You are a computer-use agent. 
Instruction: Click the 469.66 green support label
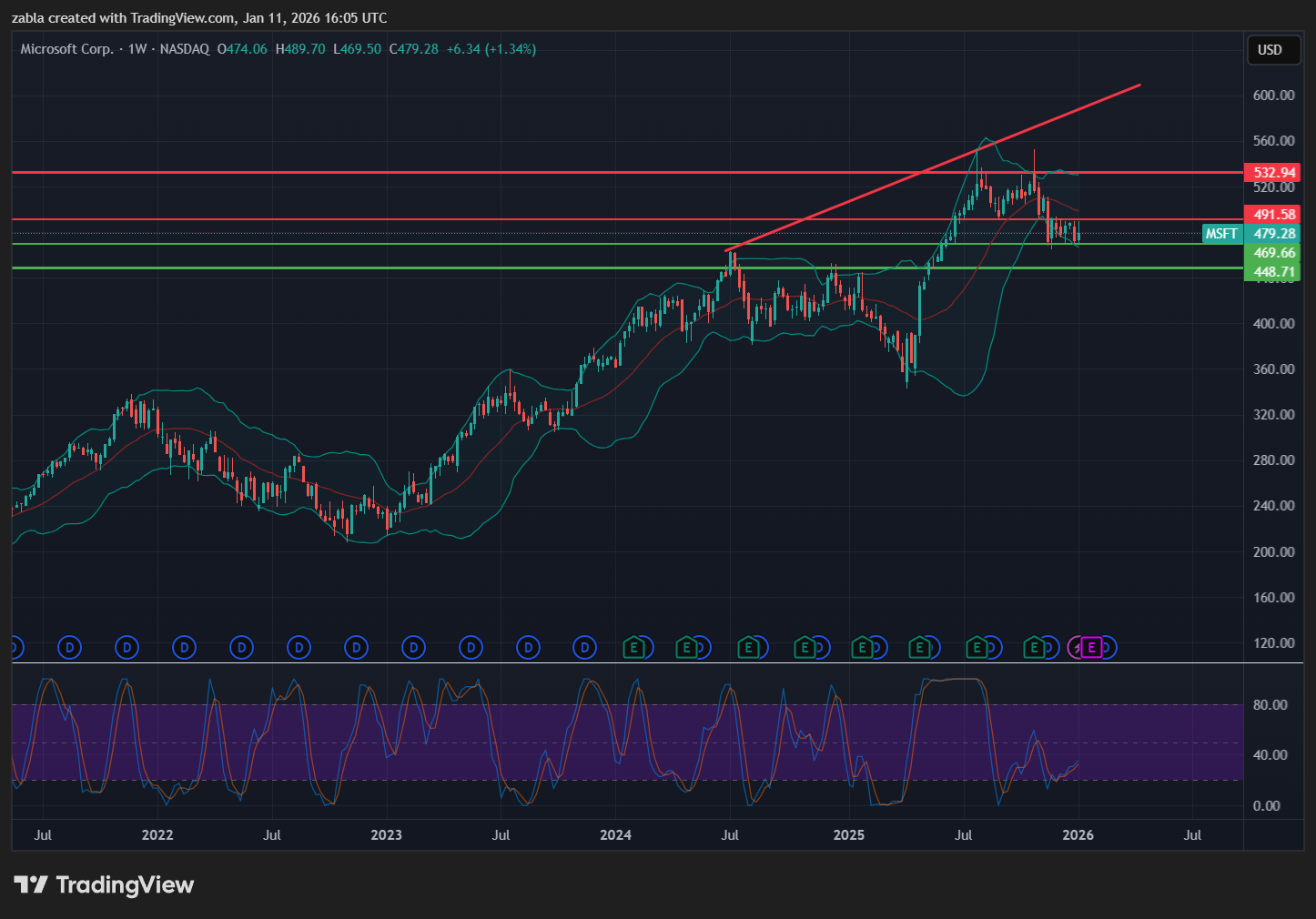pyautogui.click(x=1273, y=253)
